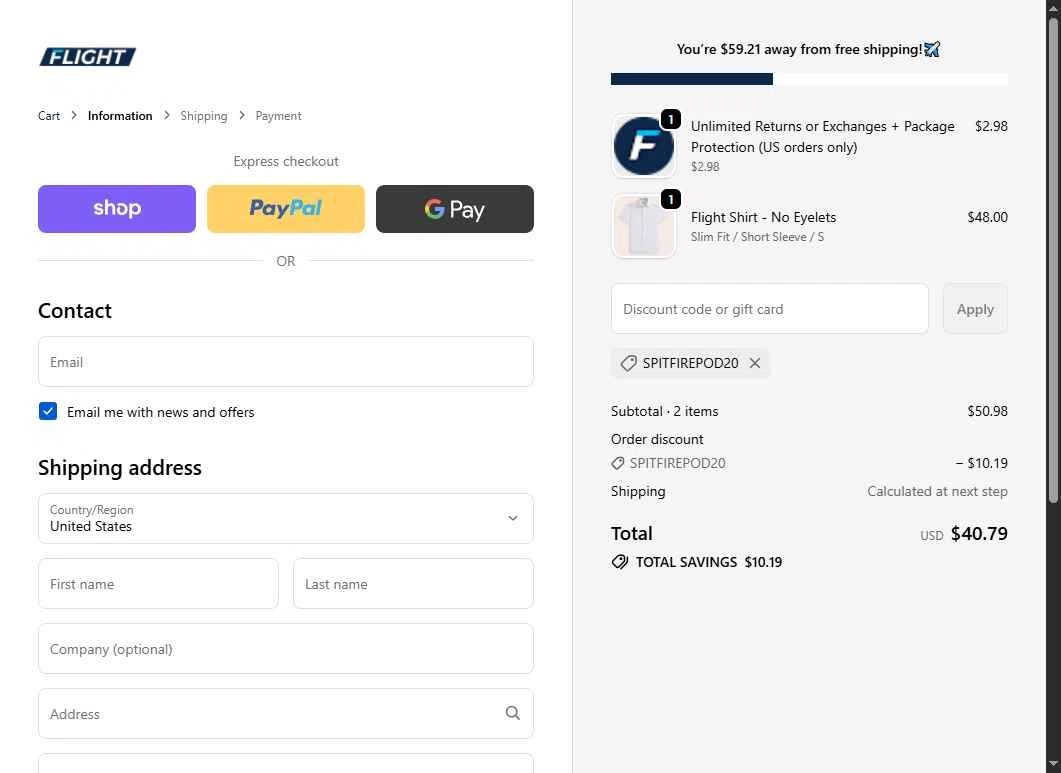Pay with Google Pay express button
This screenshot has width=1061, height=773.
[455, 209]
